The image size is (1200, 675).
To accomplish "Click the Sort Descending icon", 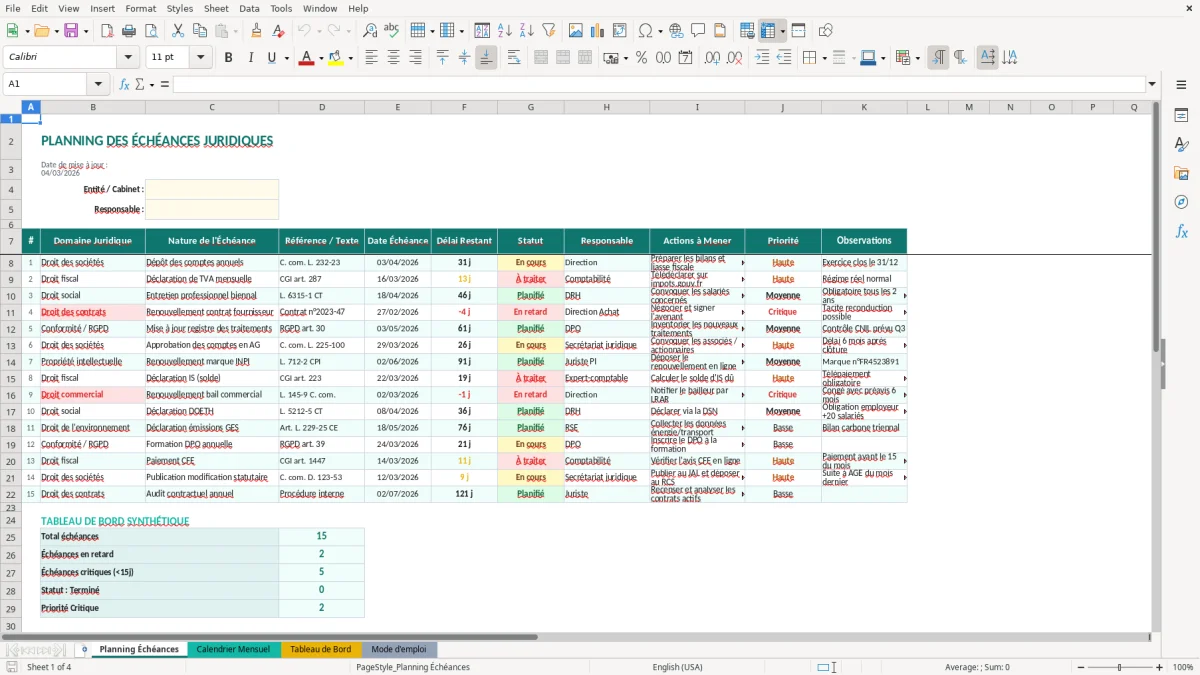I will (527, 31).
